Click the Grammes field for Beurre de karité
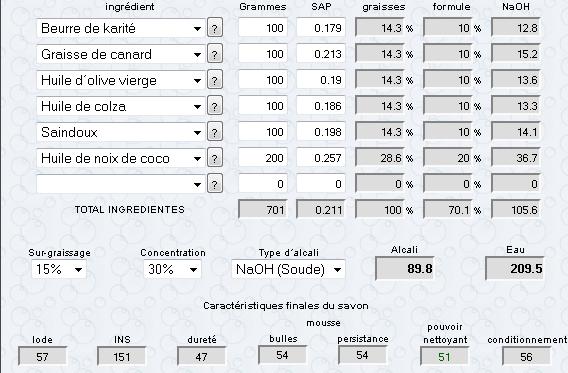Screen dimensions: 568x373 (263, 28)
